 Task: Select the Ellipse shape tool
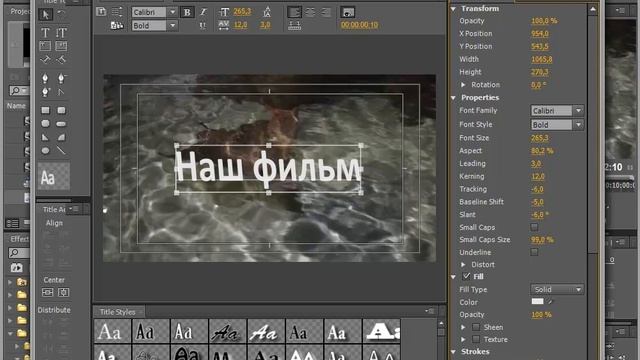pyautogui.click(x=45, y=151)
